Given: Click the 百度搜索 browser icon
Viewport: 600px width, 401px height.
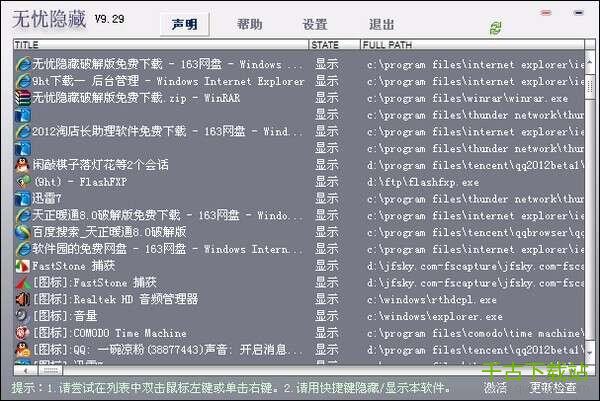Looking at the screenshot, I should [22, 232].
